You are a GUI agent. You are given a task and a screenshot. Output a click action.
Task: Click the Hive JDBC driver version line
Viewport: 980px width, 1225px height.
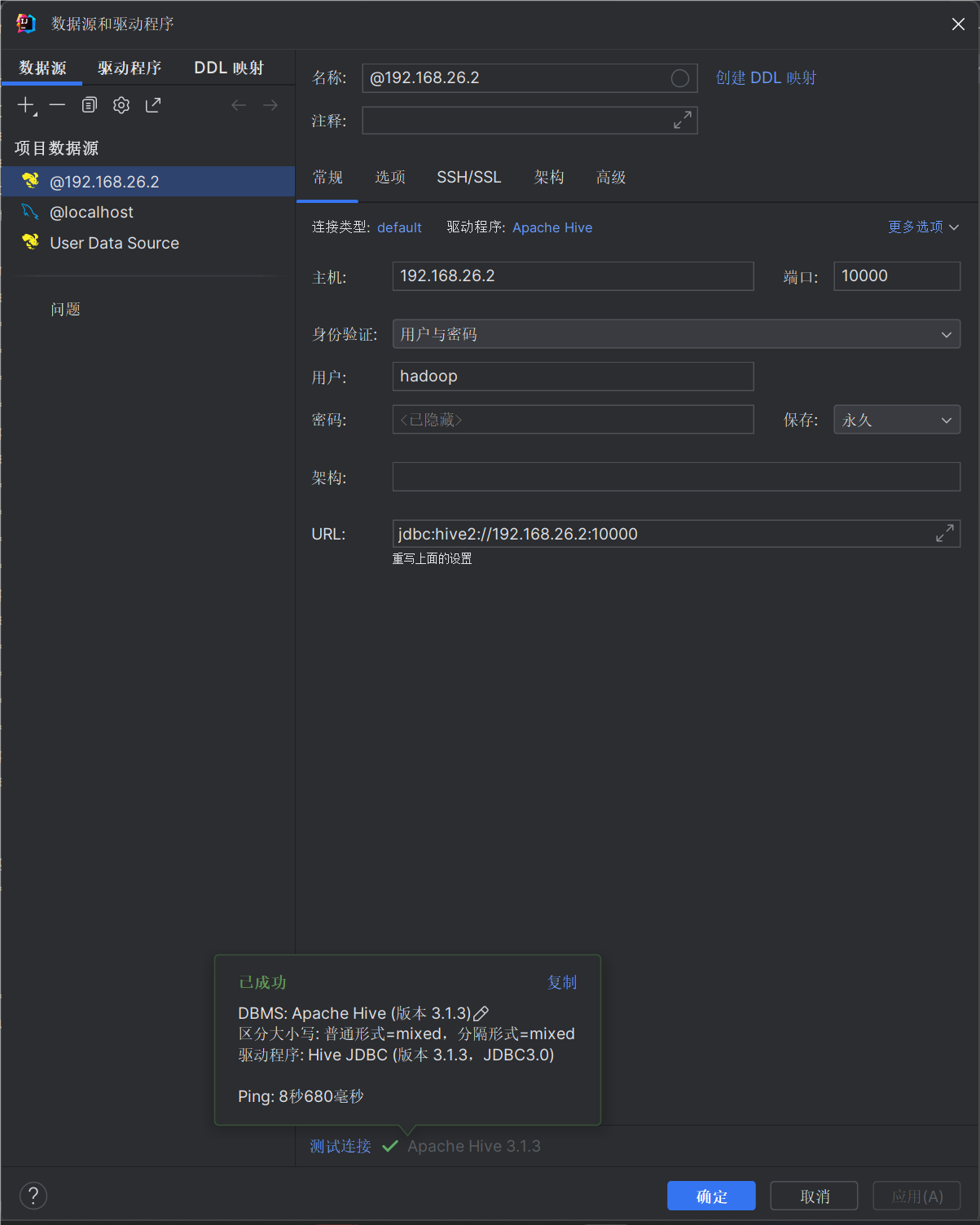coord(396,1055)
